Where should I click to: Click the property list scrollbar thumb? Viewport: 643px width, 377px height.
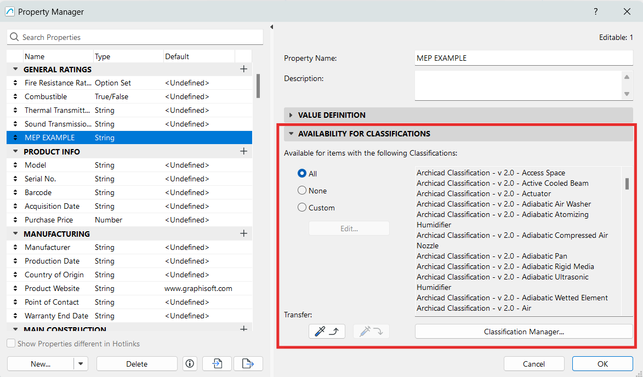tap(258, 86)
